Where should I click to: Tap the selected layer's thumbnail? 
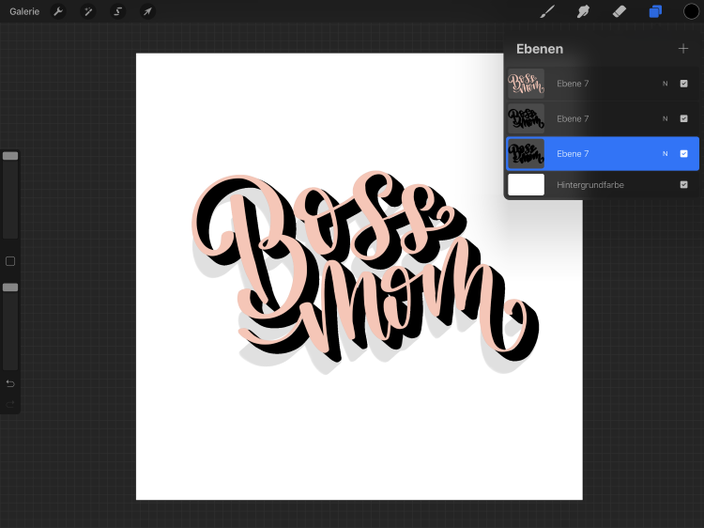click(526, 154)
